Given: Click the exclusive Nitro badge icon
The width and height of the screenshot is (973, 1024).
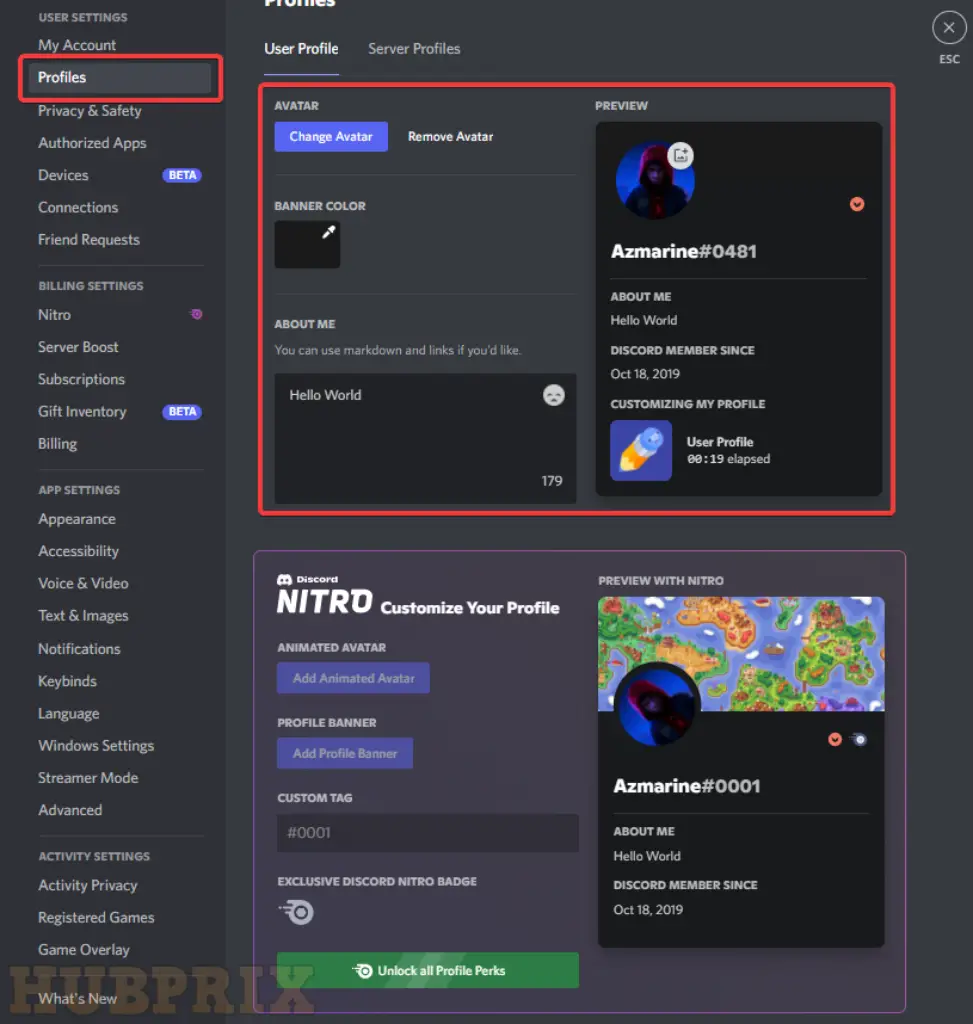Looking at the screenshot, I should (296, 912).
